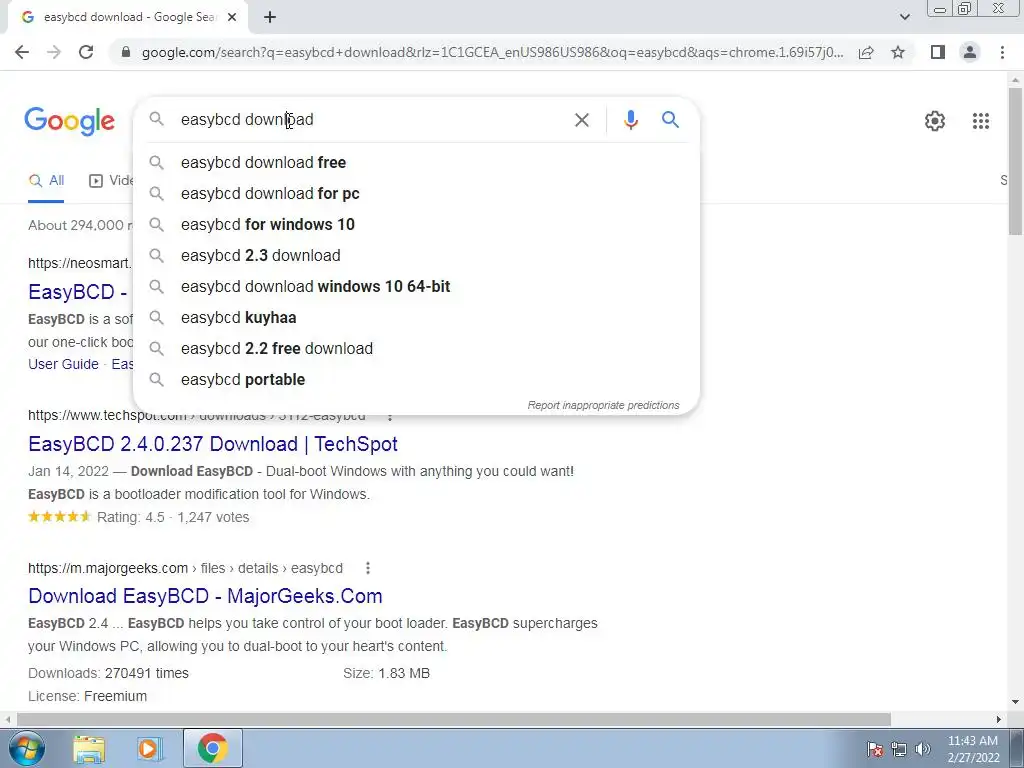
Task: Go to Google home via logo
Action: (70, 121)
